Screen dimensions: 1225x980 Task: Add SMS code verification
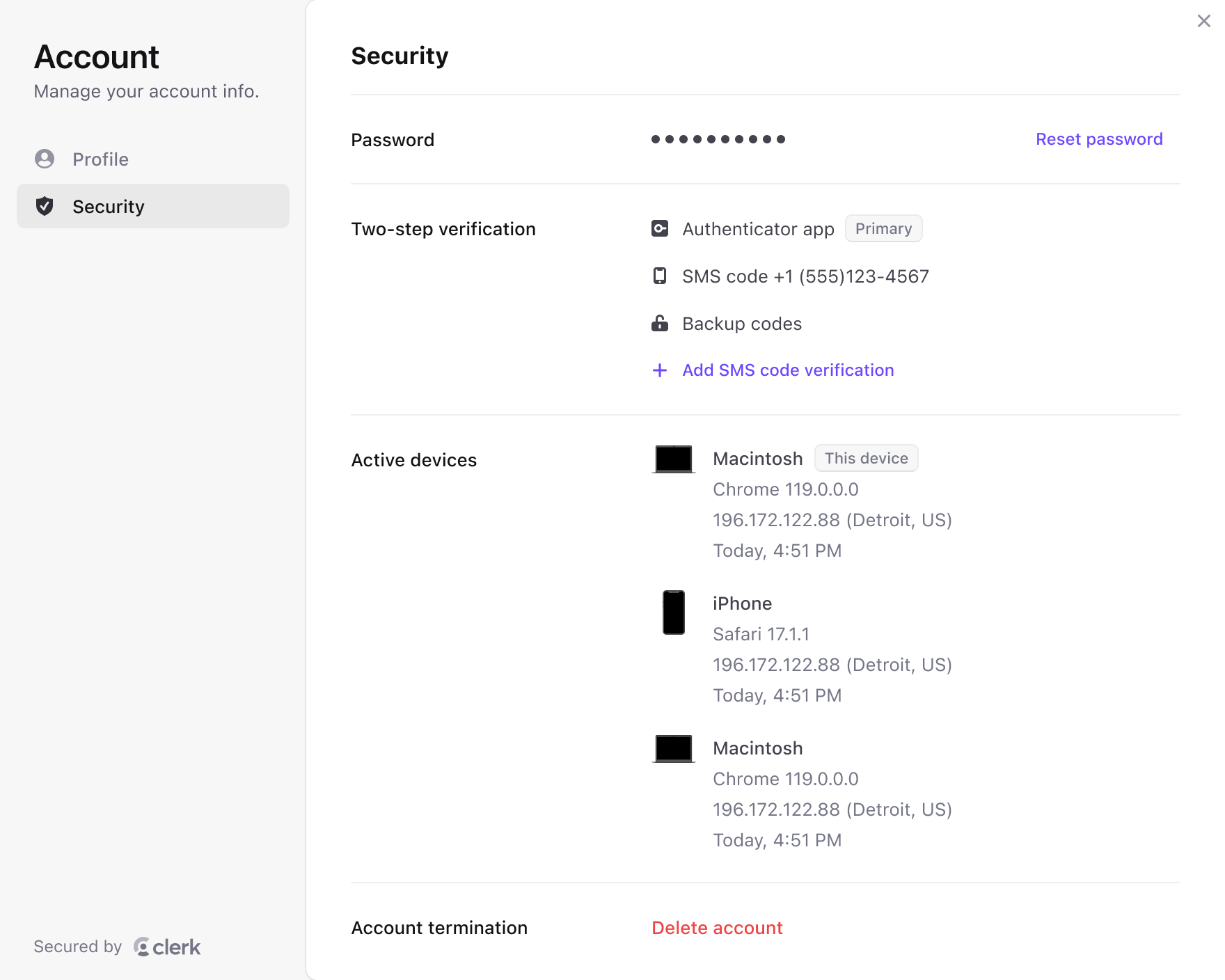click(788, 370)
